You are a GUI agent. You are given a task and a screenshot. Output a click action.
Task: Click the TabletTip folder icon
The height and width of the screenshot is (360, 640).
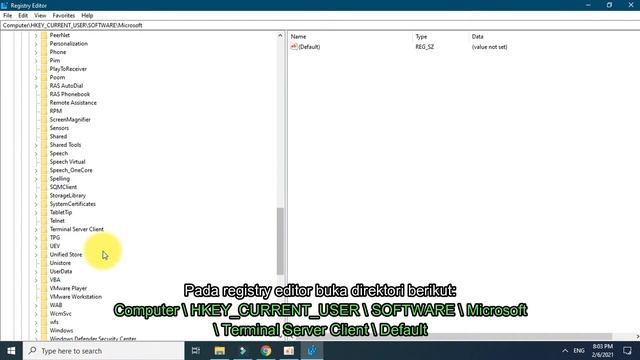coord(44,212)
